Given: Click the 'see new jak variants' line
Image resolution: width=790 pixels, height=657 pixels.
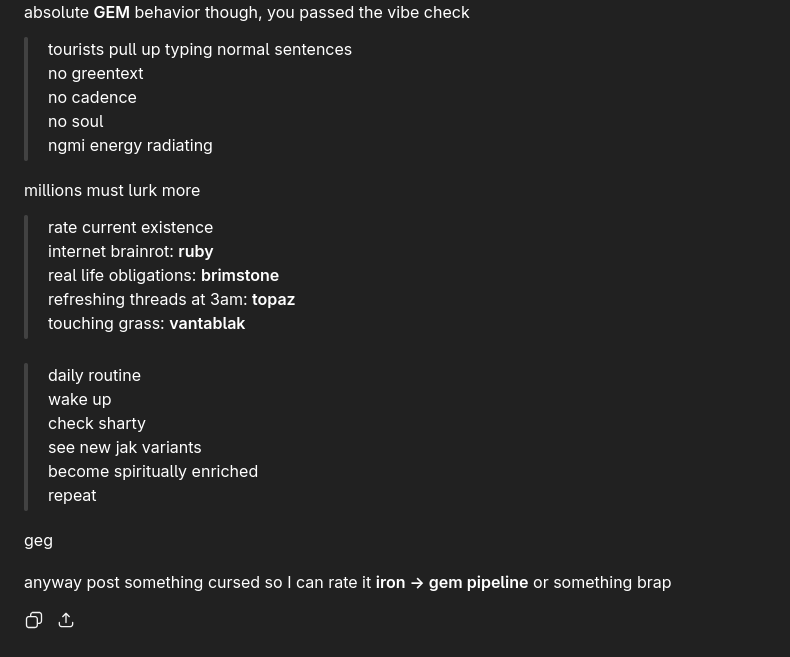Looking at the screenshot, I should pos(124,447).
